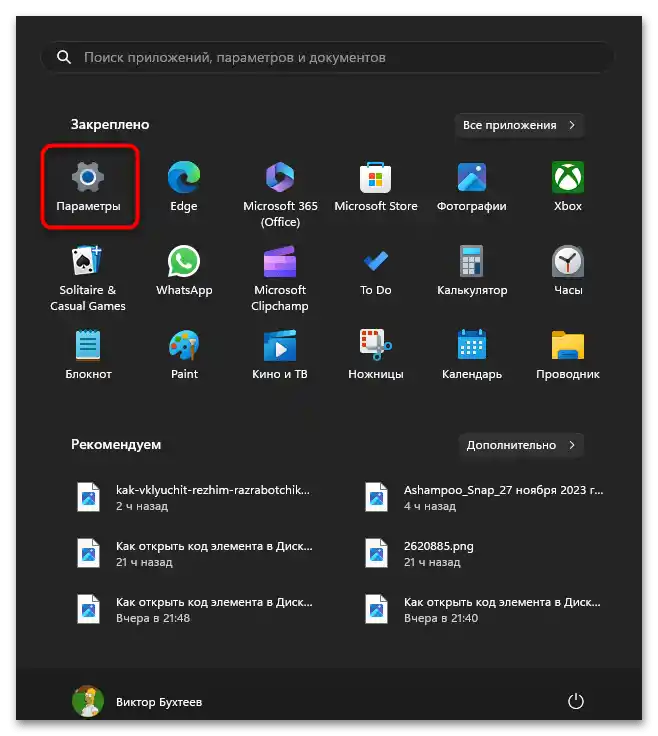Open WhatsApp from pinned apps

[184, 271]
